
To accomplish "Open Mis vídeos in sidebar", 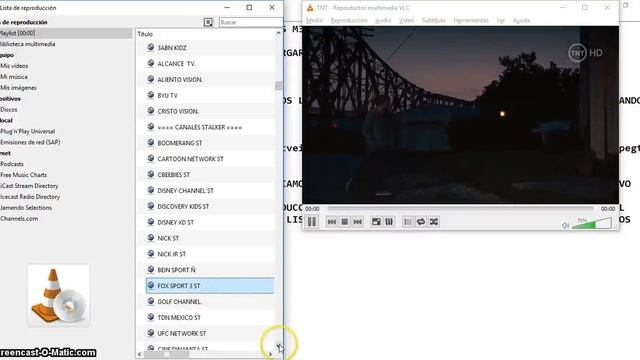I will [x=14, y=66].
